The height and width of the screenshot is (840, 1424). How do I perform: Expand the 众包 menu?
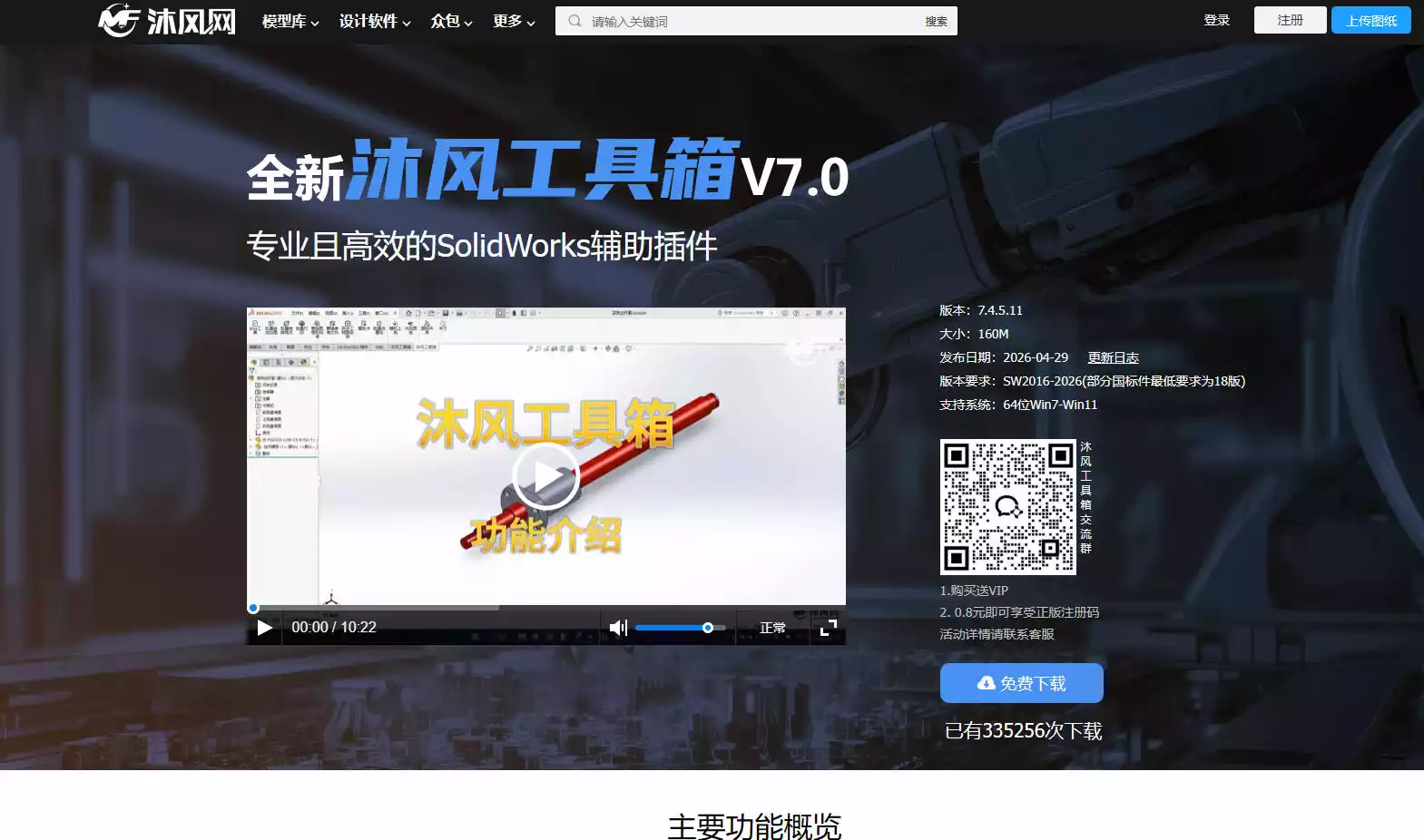tap(452, 21)
